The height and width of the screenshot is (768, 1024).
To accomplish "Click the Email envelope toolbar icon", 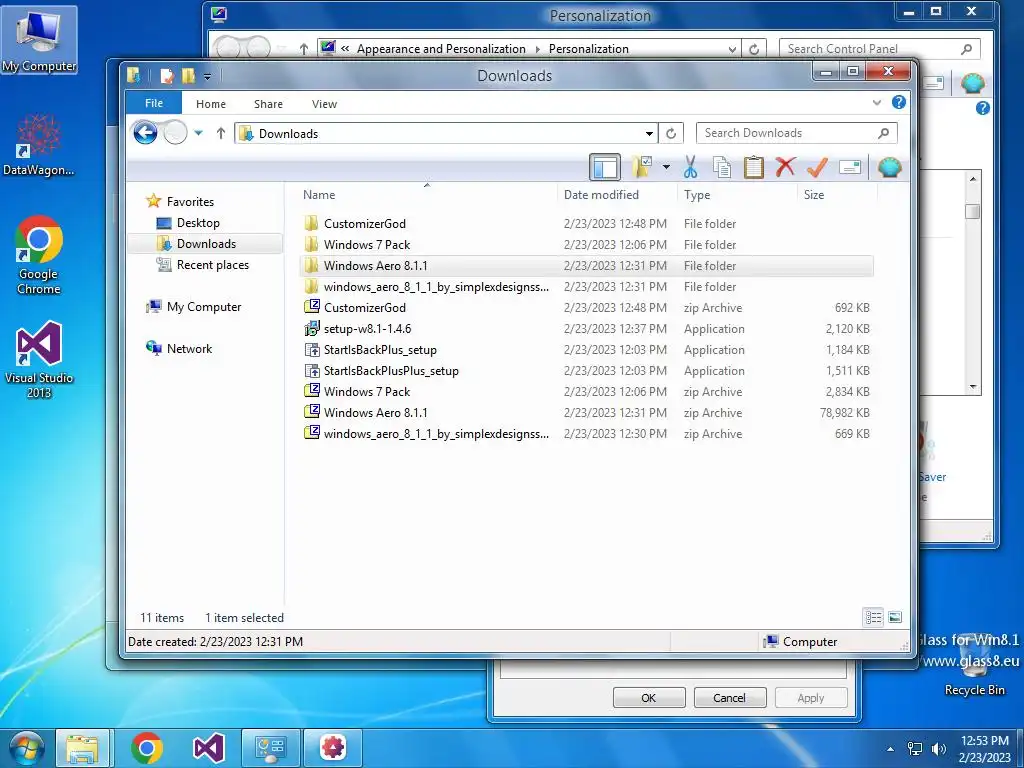I will click(850, 167).
